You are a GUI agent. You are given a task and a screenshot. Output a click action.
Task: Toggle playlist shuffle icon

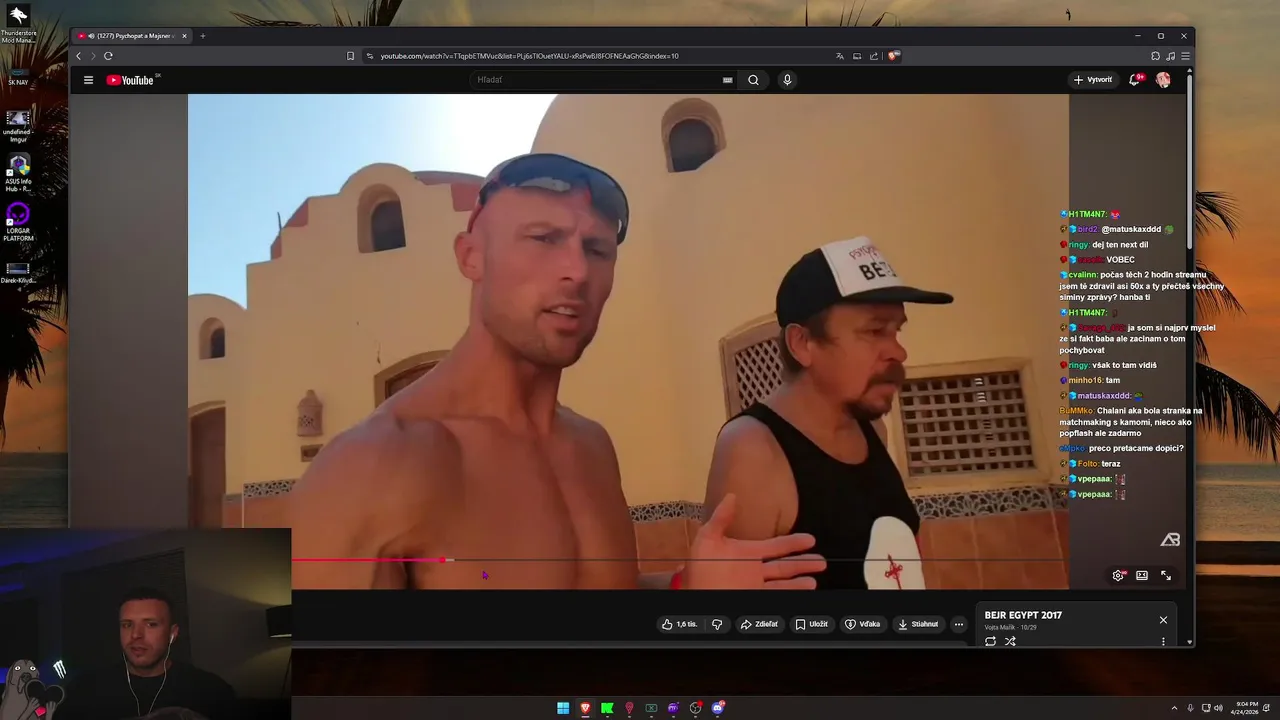tap(1010, 641)
